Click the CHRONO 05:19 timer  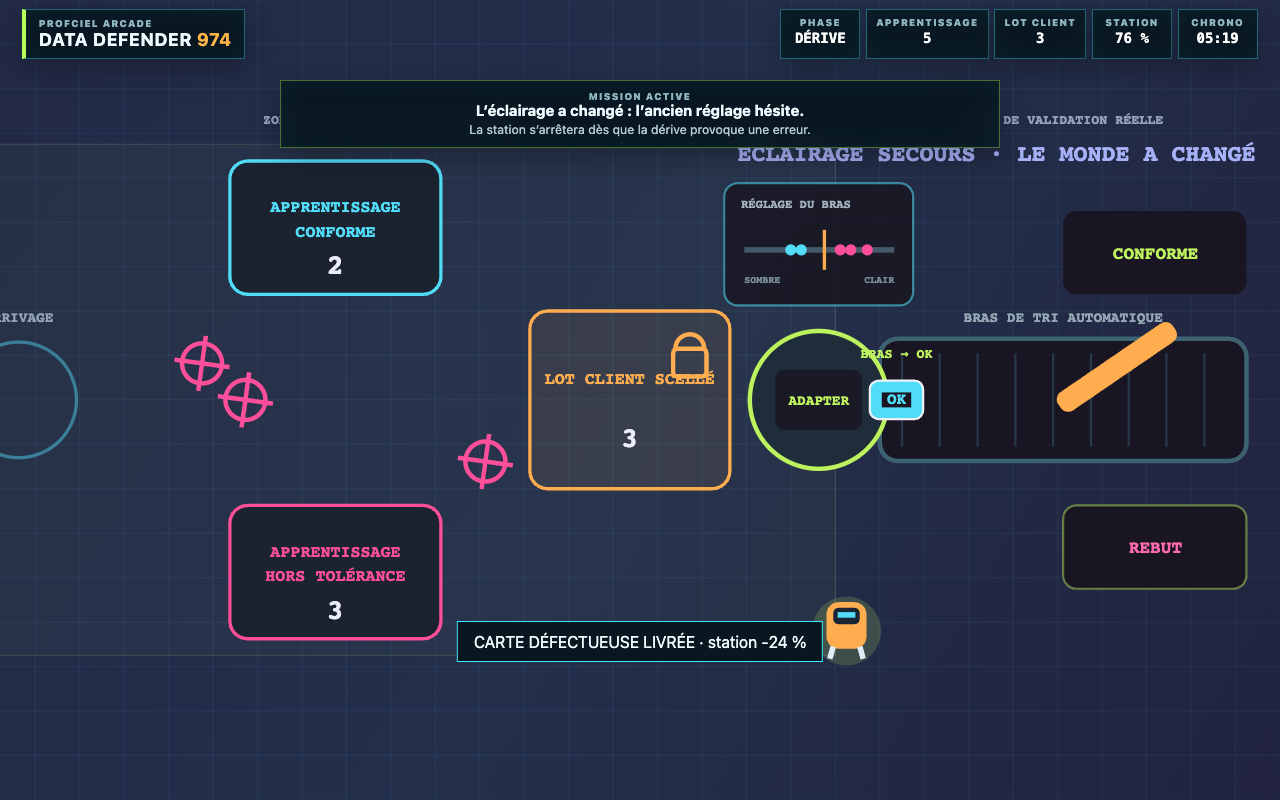[x=1217, y=34]
